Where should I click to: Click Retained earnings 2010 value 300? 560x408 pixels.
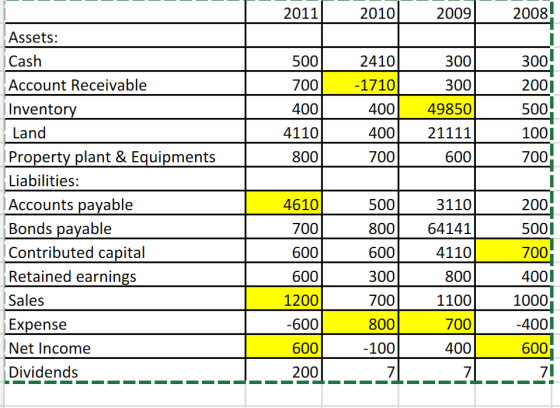[360, 275]
